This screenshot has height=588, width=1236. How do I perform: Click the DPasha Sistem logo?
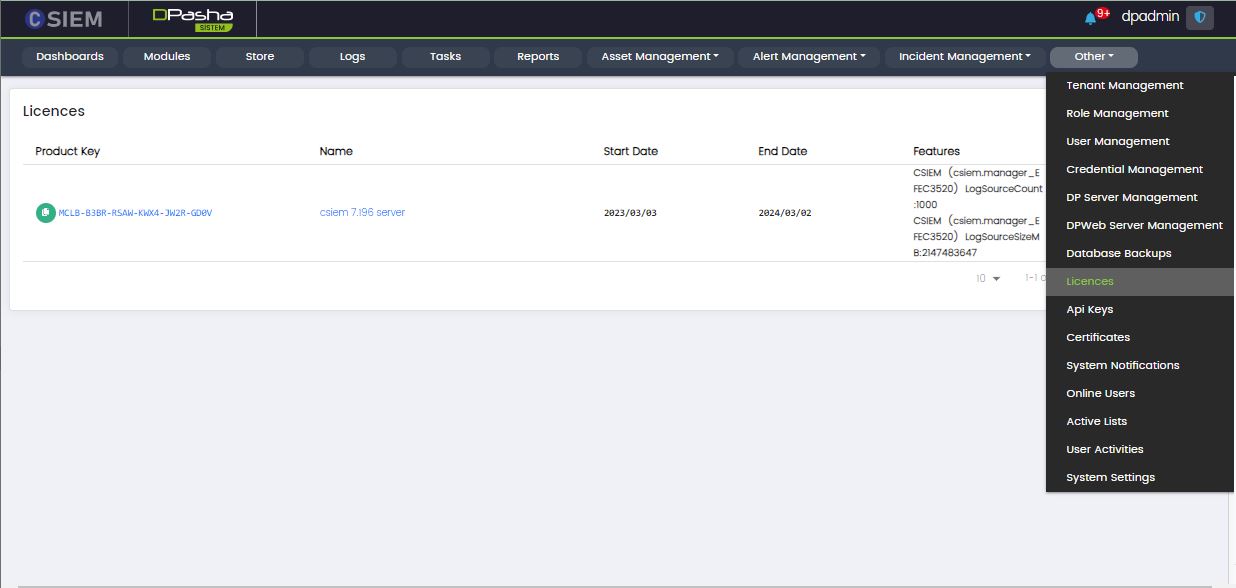point(192,19)
